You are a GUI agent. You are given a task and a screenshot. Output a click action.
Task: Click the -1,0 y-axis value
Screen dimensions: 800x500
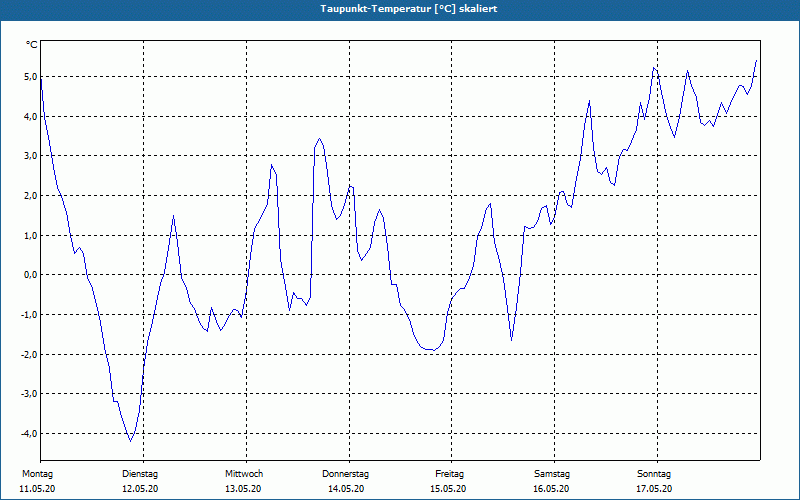click(x=29, y=315)
